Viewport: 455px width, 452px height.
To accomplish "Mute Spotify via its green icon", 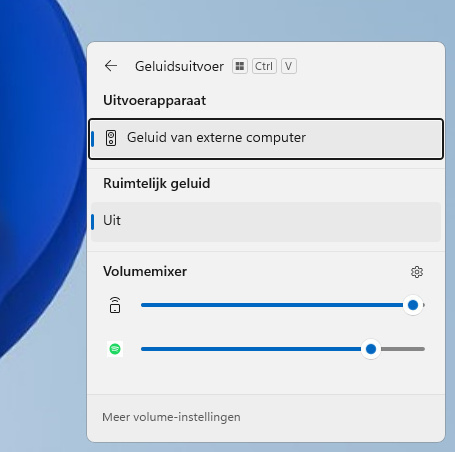I will point(115,349).
